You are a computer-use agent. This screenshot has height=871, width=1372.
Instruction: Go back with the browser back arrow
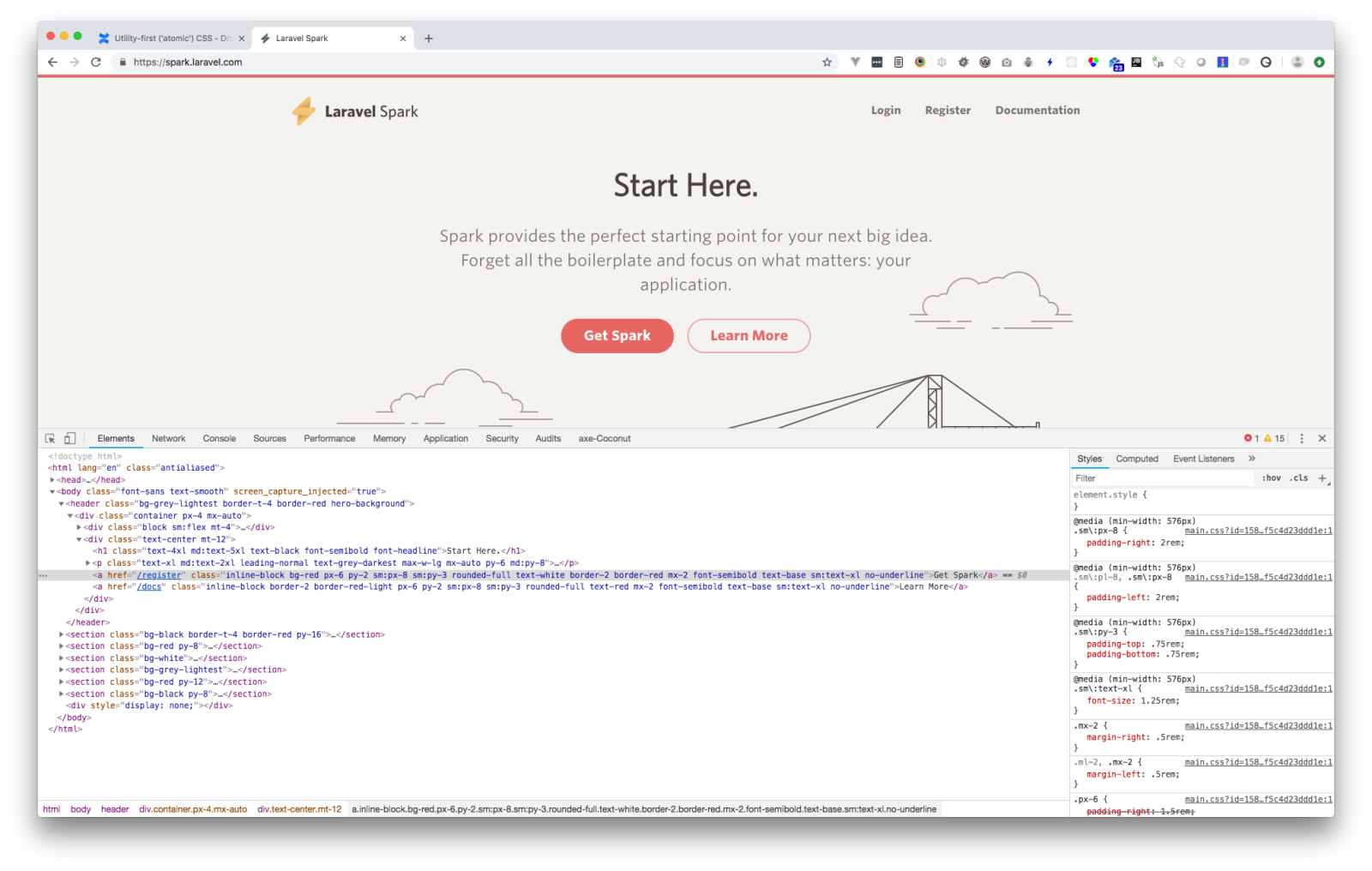click(x=52, y=62)
